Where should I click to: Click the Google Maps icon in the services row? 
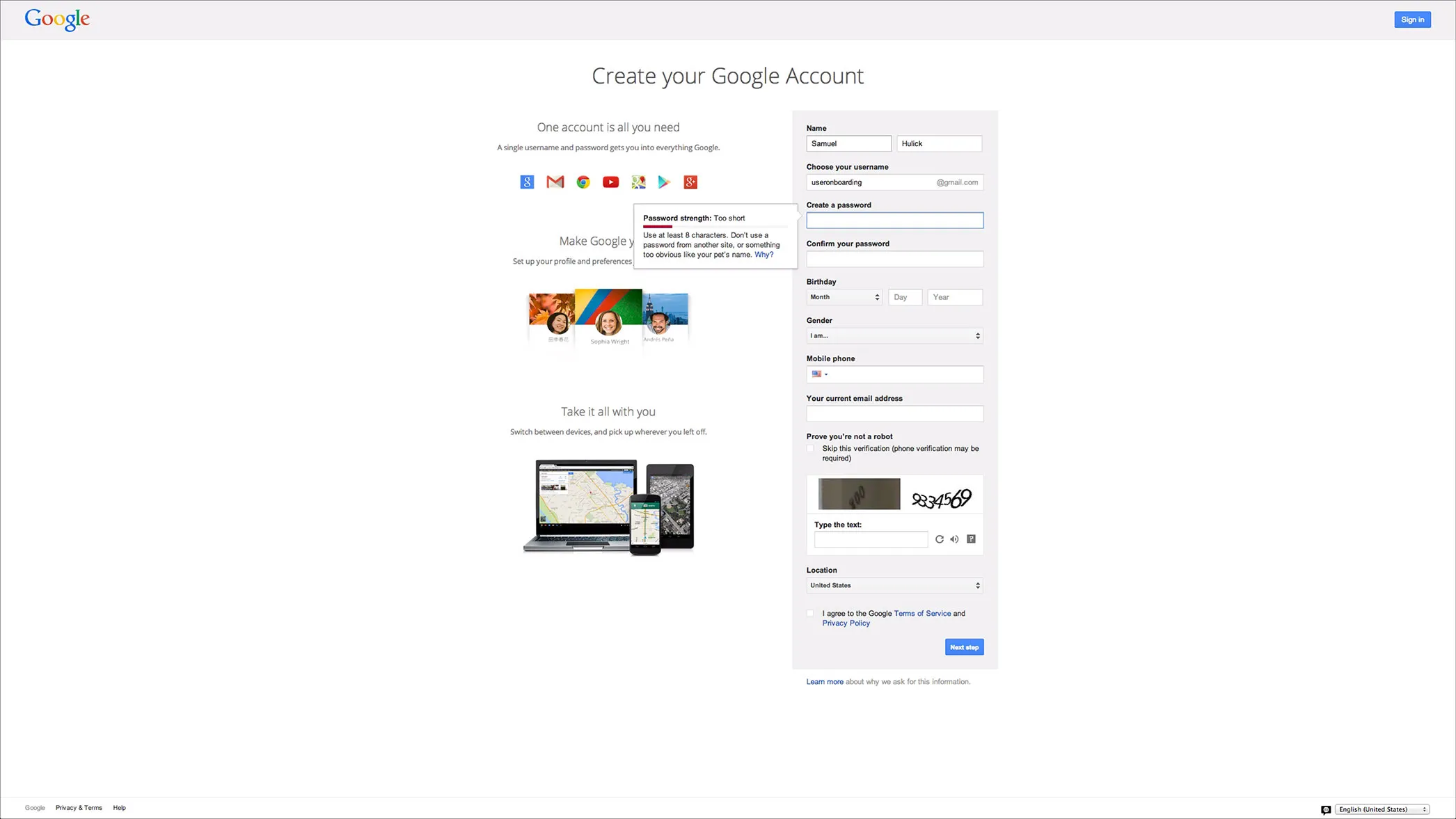tap(638, 182)
